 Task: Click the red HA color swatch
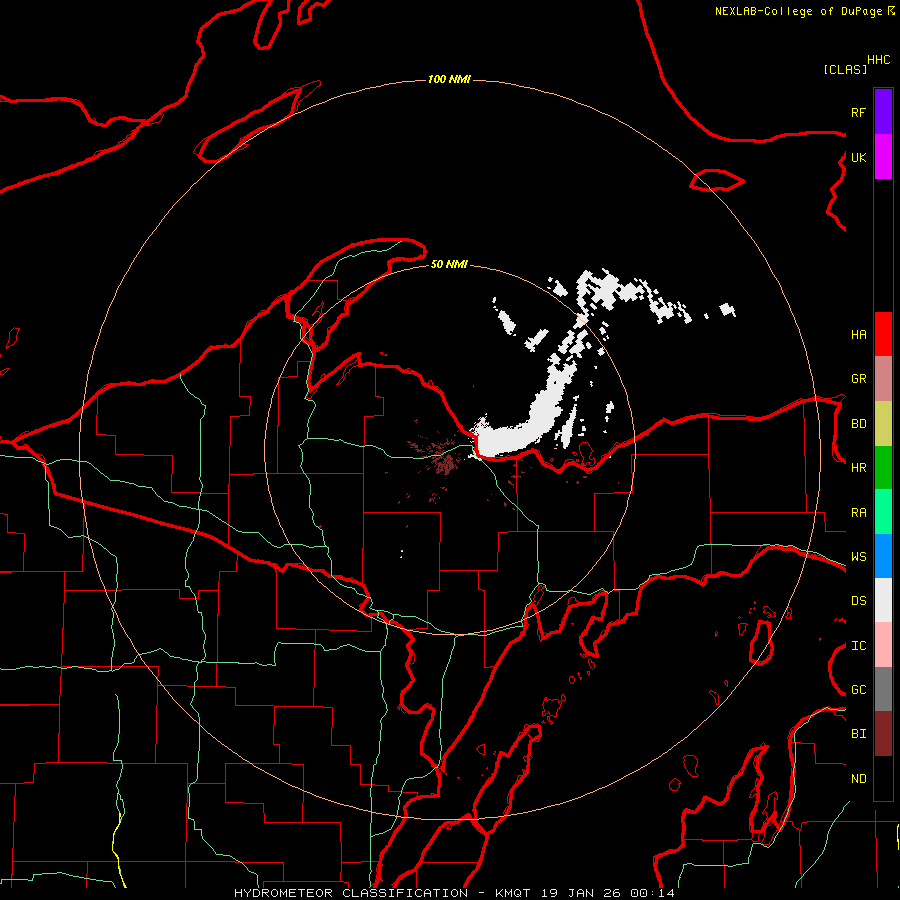pos(883,334)
